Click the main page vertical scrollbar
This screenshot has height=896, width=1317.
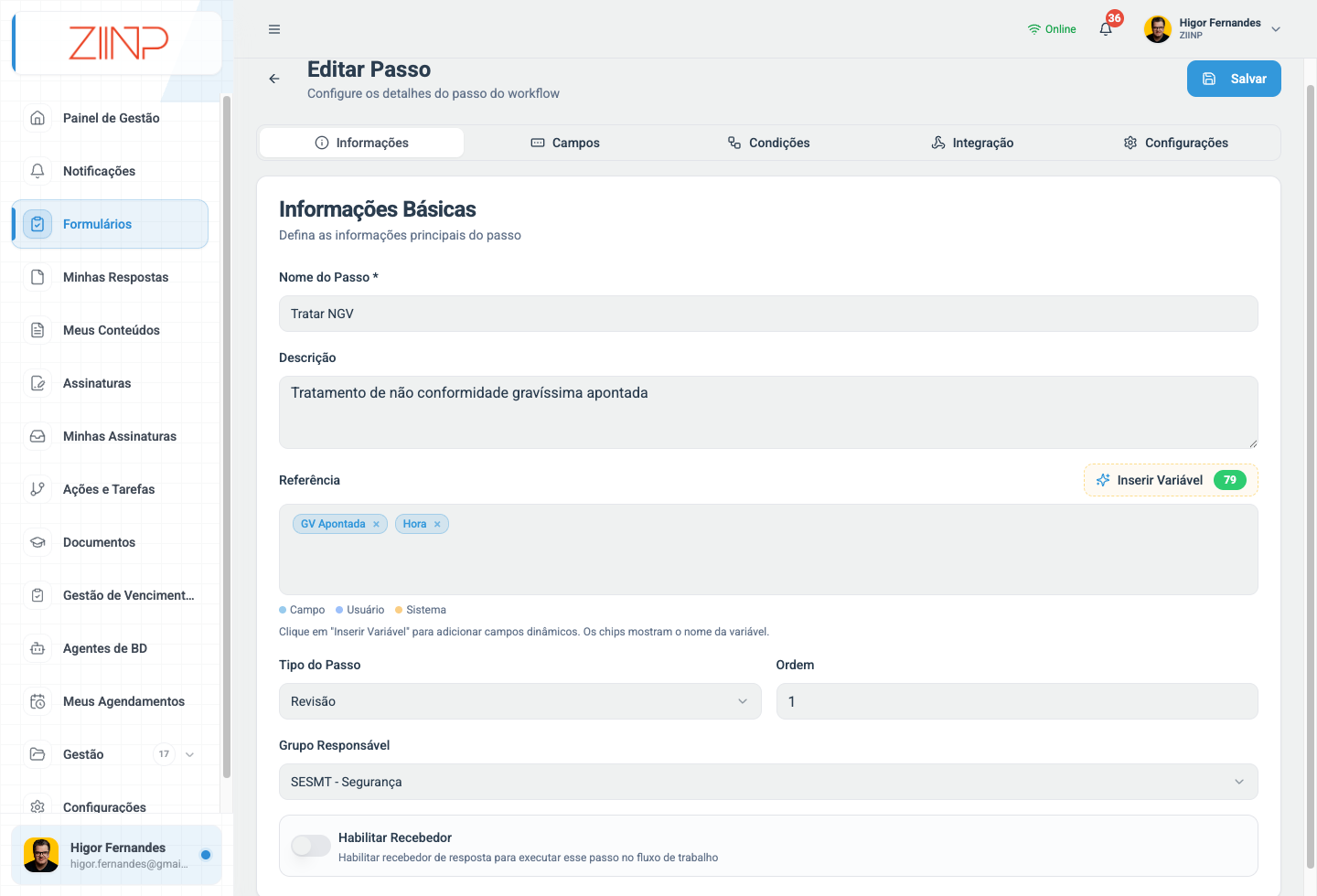coord(1310,475)
